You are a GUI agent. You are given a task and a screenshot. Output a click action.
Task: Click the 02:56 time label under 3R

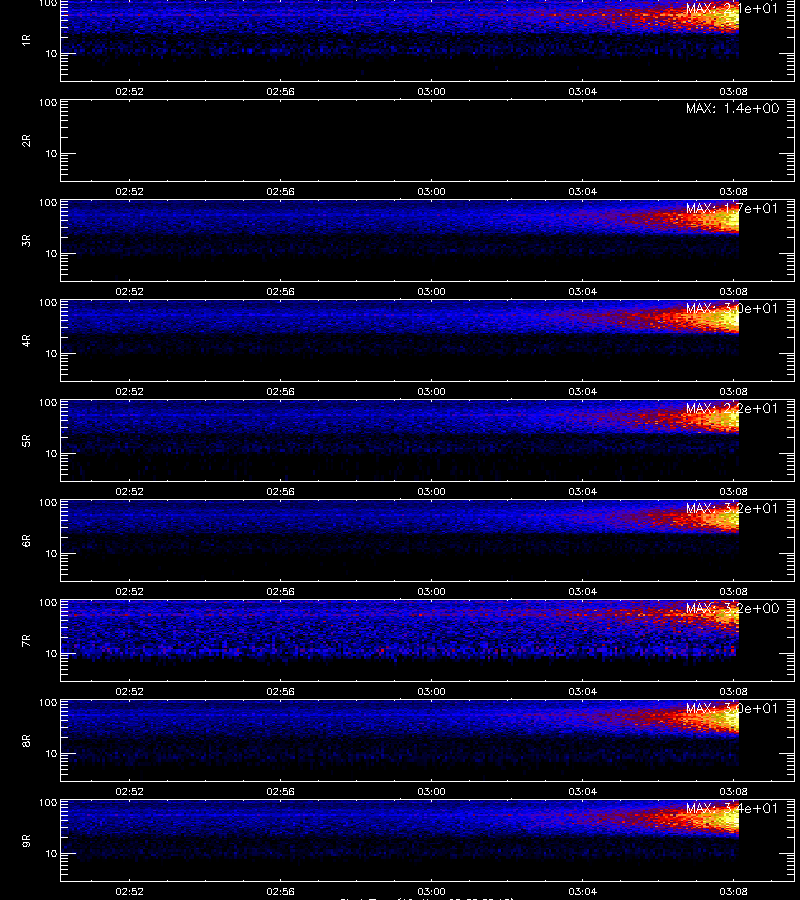(280, 292)
